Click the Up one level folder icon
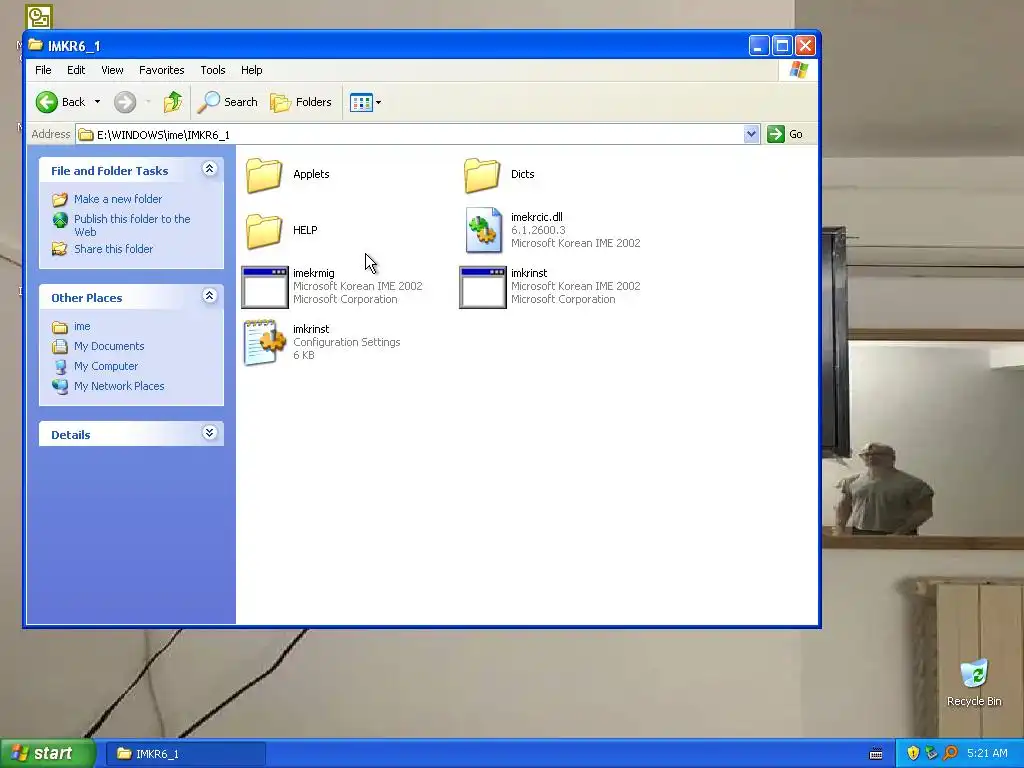This screenshot has height=768, width=1024. point(173,102)
